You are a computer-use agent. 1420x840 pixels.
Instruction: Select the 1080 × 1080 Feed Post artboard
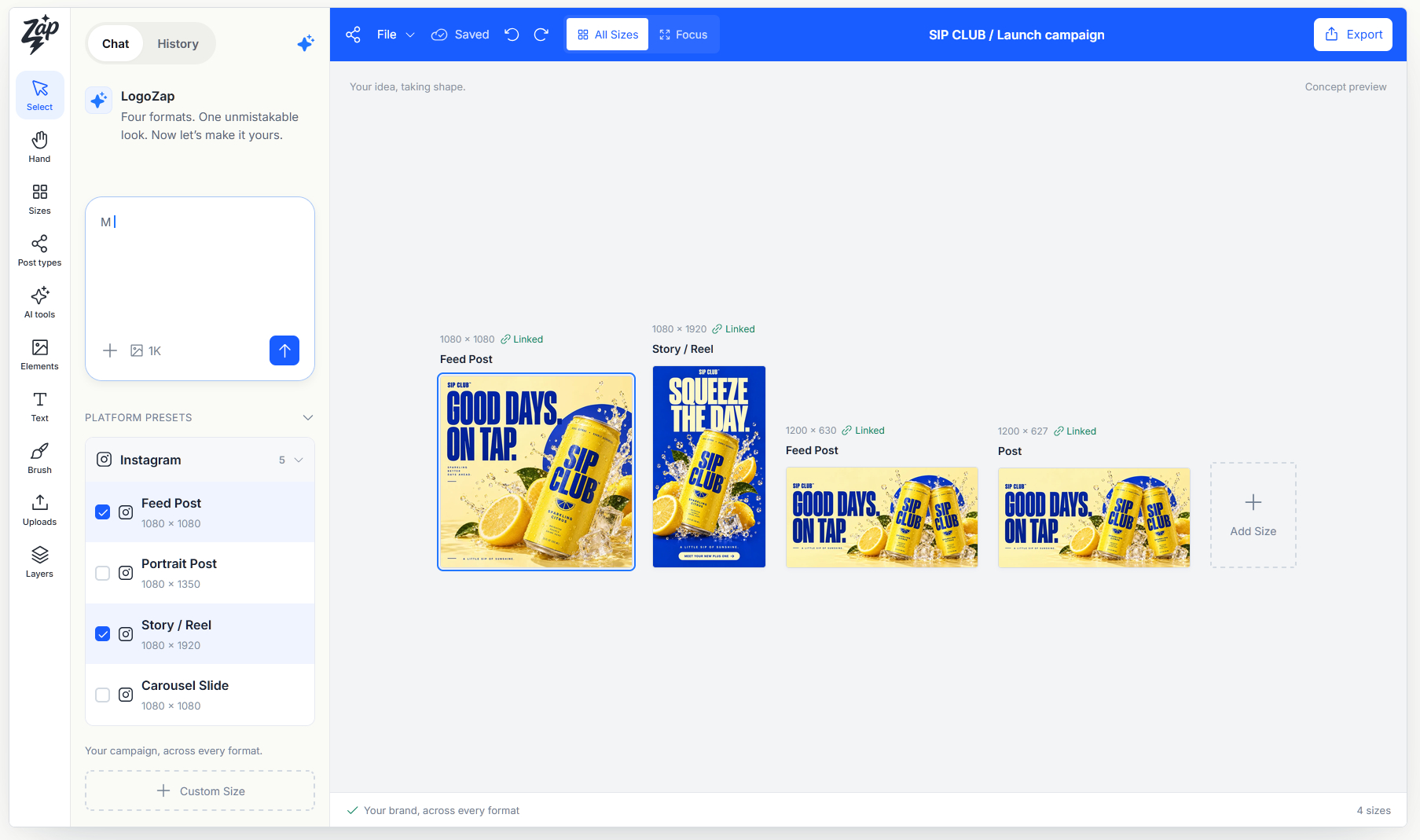coord(536,471)
